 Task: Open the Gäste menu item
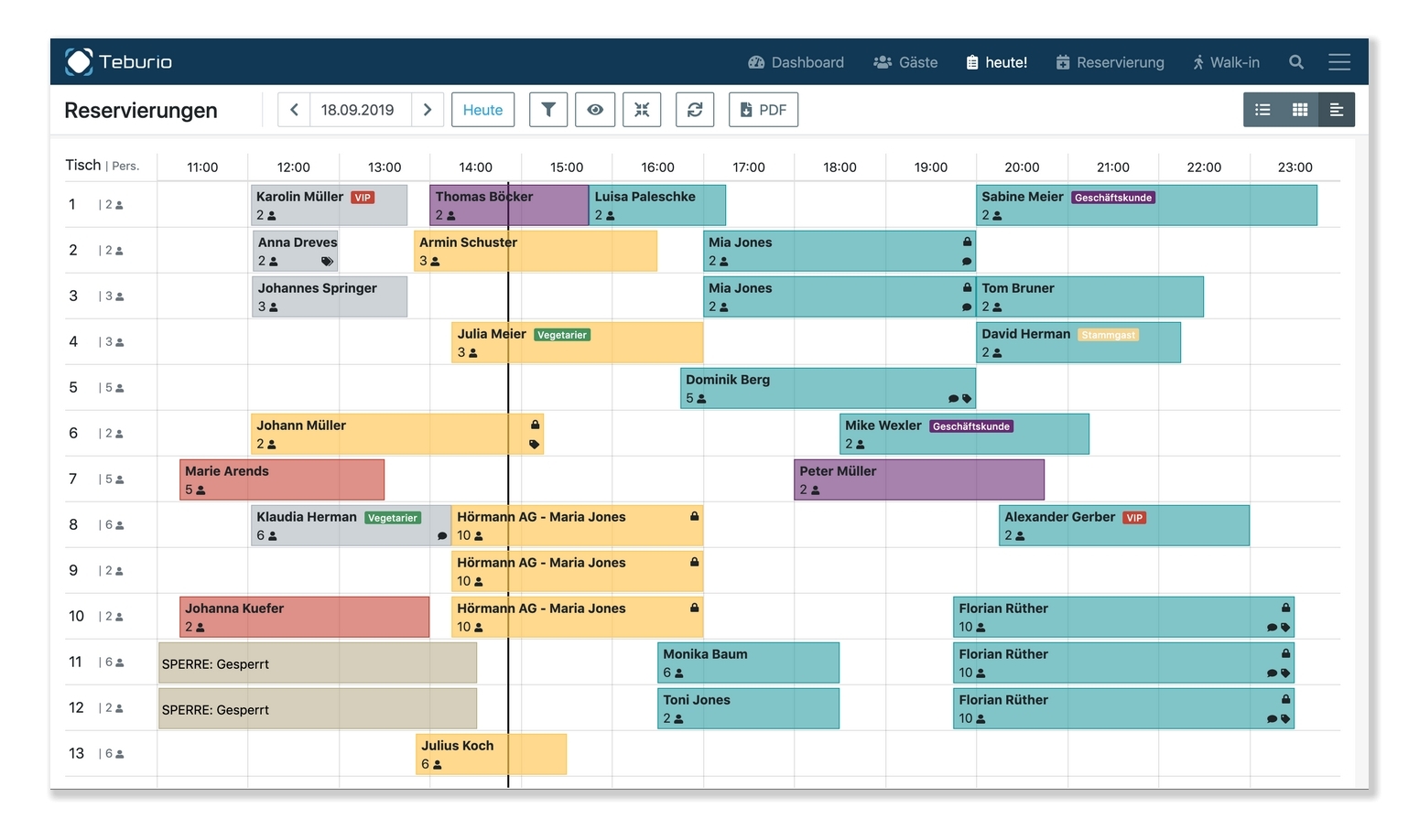(905, 62)
